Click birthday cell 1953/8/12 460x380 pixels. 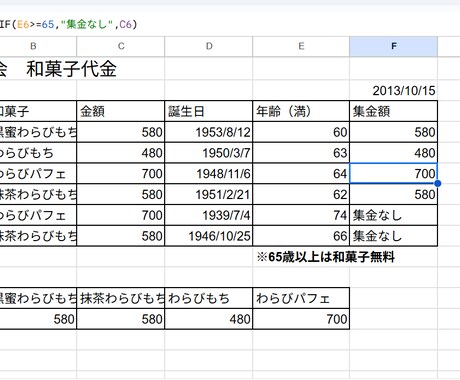pyautogui.click(x=209, y=132)
